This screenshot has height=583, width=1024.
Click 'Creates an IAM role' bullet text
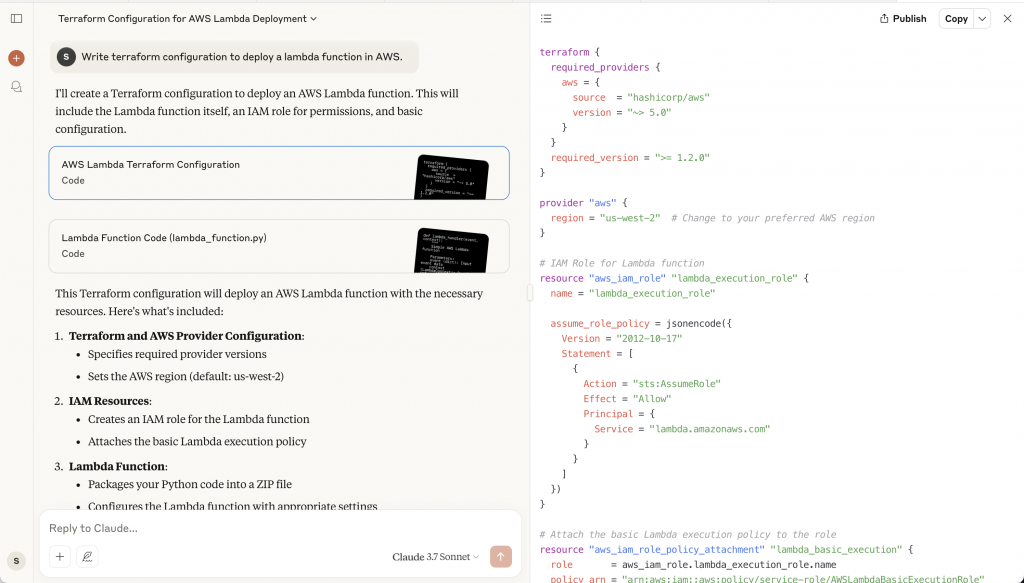tap(199, 420)
